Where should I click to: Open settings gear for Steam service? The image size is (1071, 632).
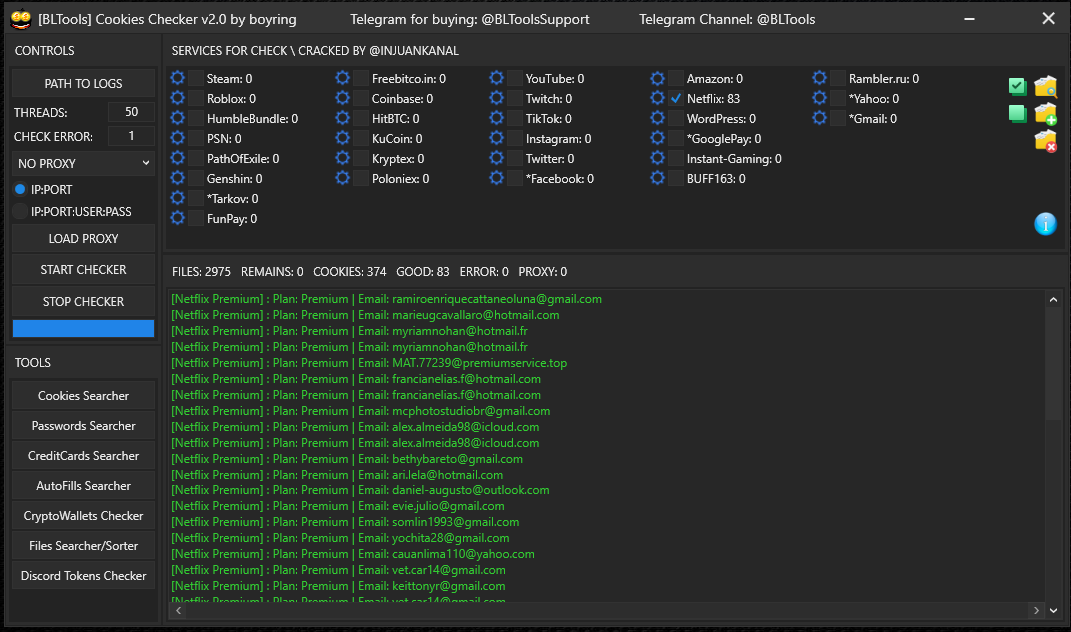(x=178, y=78)
